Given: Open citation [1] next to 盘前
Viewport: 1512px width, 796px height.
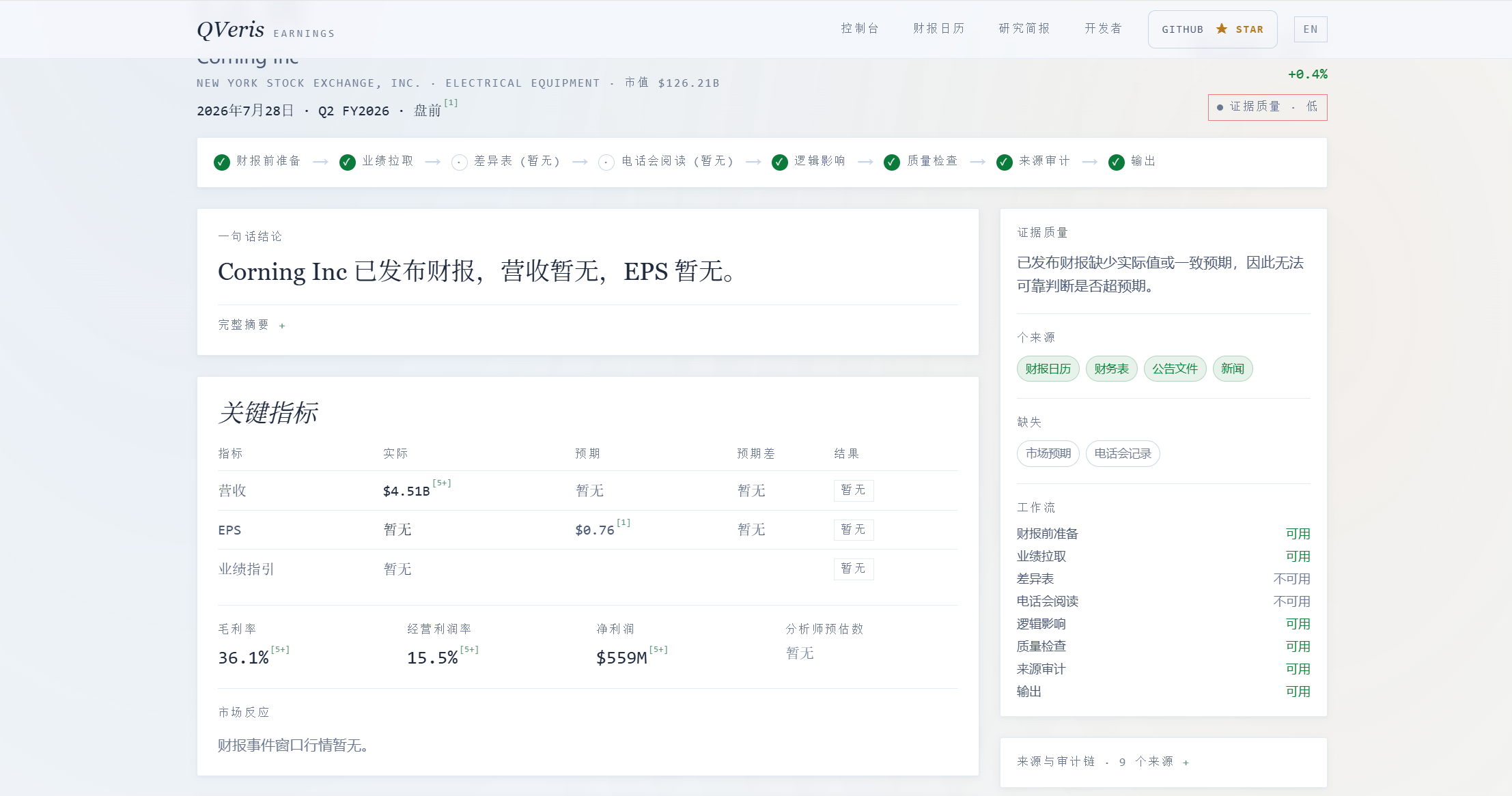Looking at the screenshot, I should pyautogui.click(x=451, y=103).
